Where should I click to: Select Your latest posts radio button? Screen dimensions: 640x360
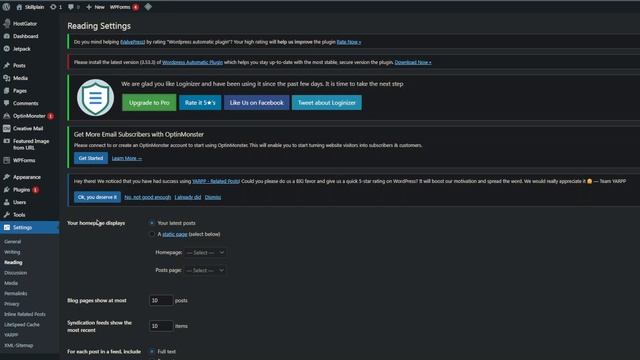152,223
